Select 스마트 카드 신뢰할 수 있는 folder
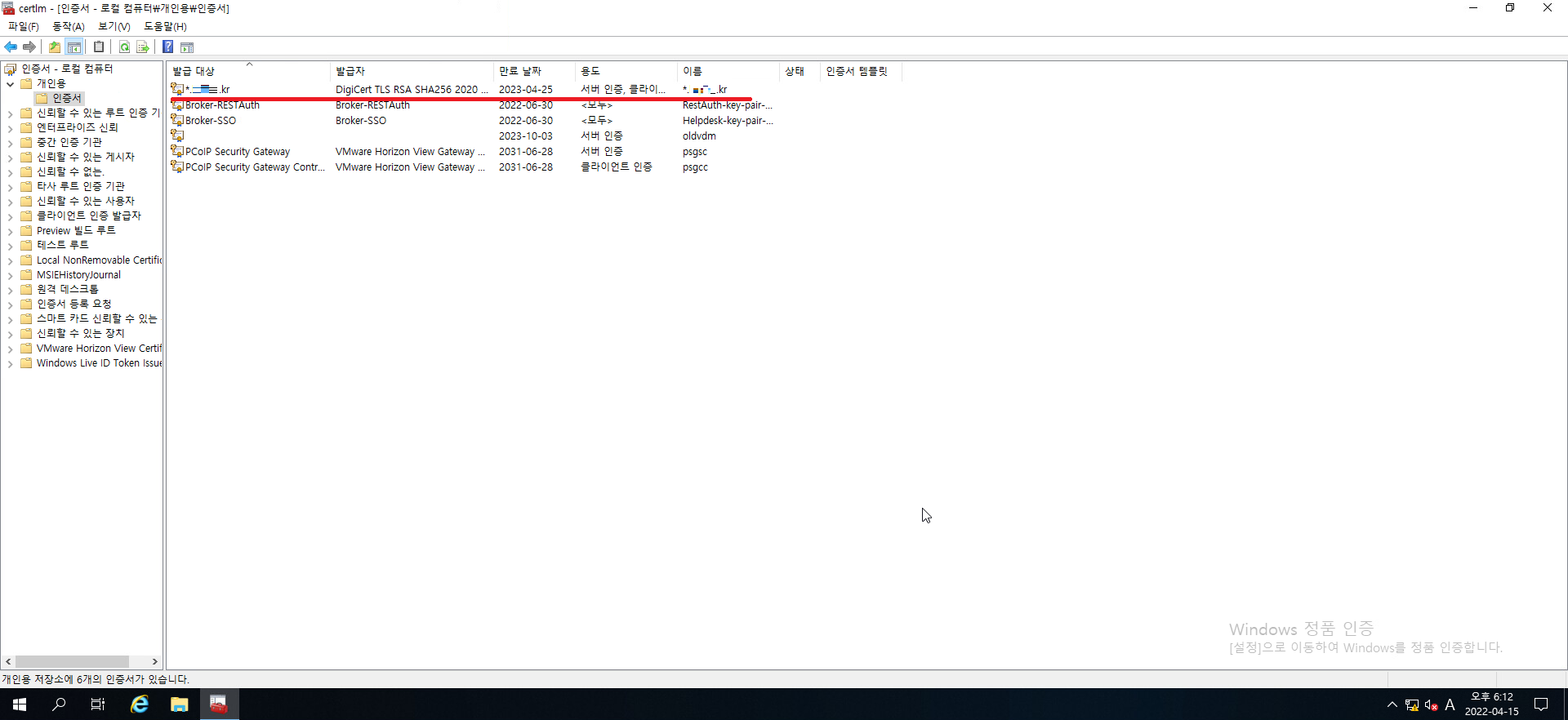 pos(96,318)
